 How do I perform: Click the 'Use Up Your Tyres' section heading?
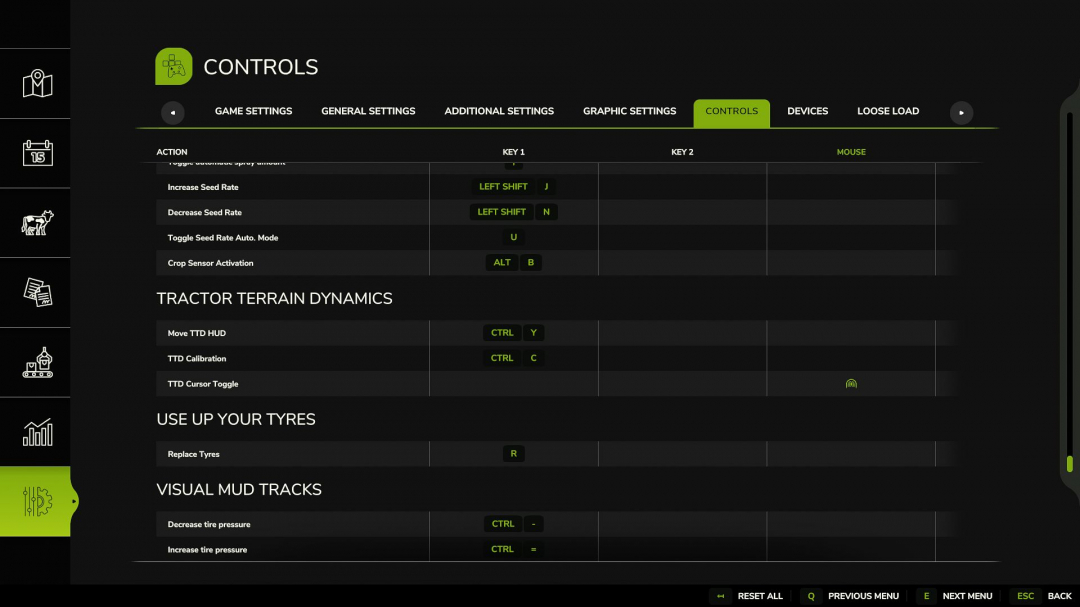[x=236, y=420]
